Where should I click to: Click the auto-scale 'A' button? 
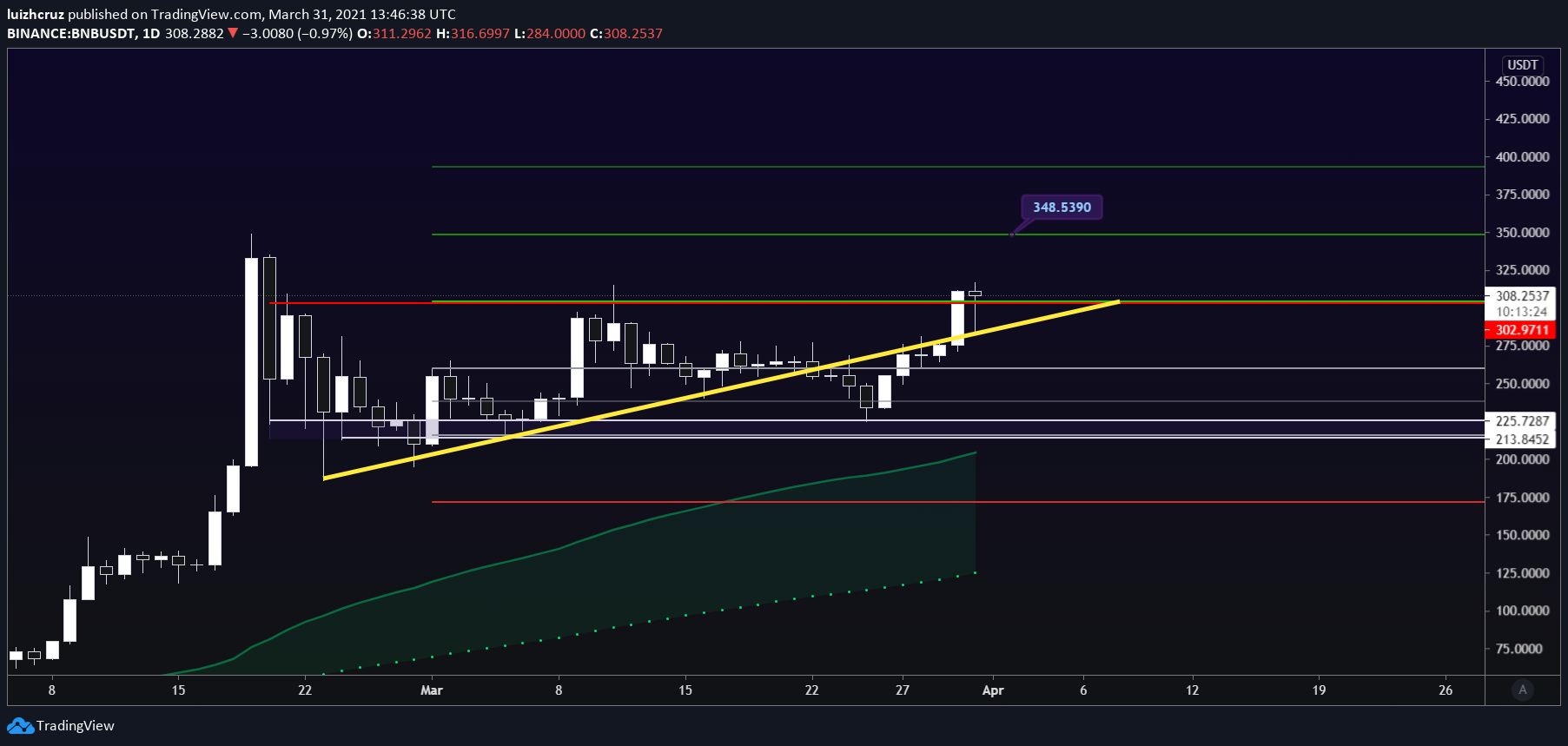point(1522,690)
